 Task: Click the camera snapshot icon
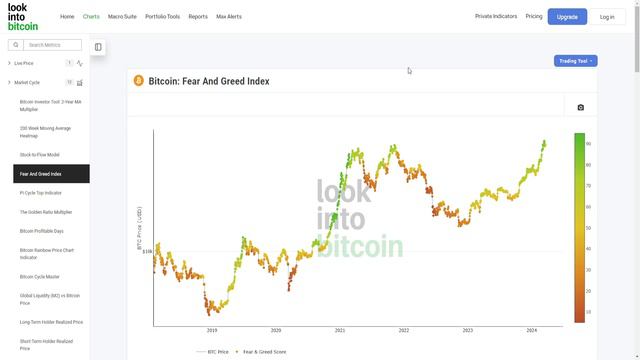coord(580,107)
